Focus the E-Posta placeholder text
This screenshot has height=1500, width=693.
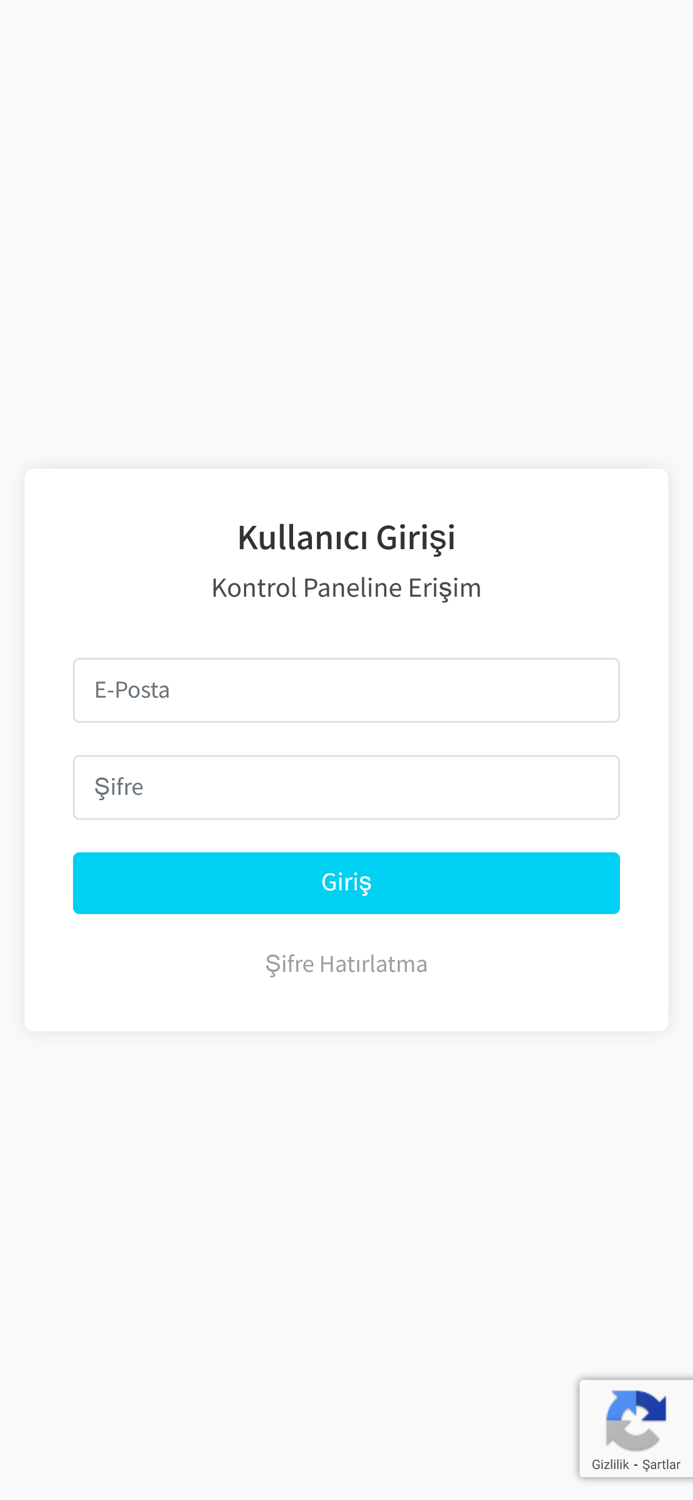pyautogui.click(x=132, y=689)
